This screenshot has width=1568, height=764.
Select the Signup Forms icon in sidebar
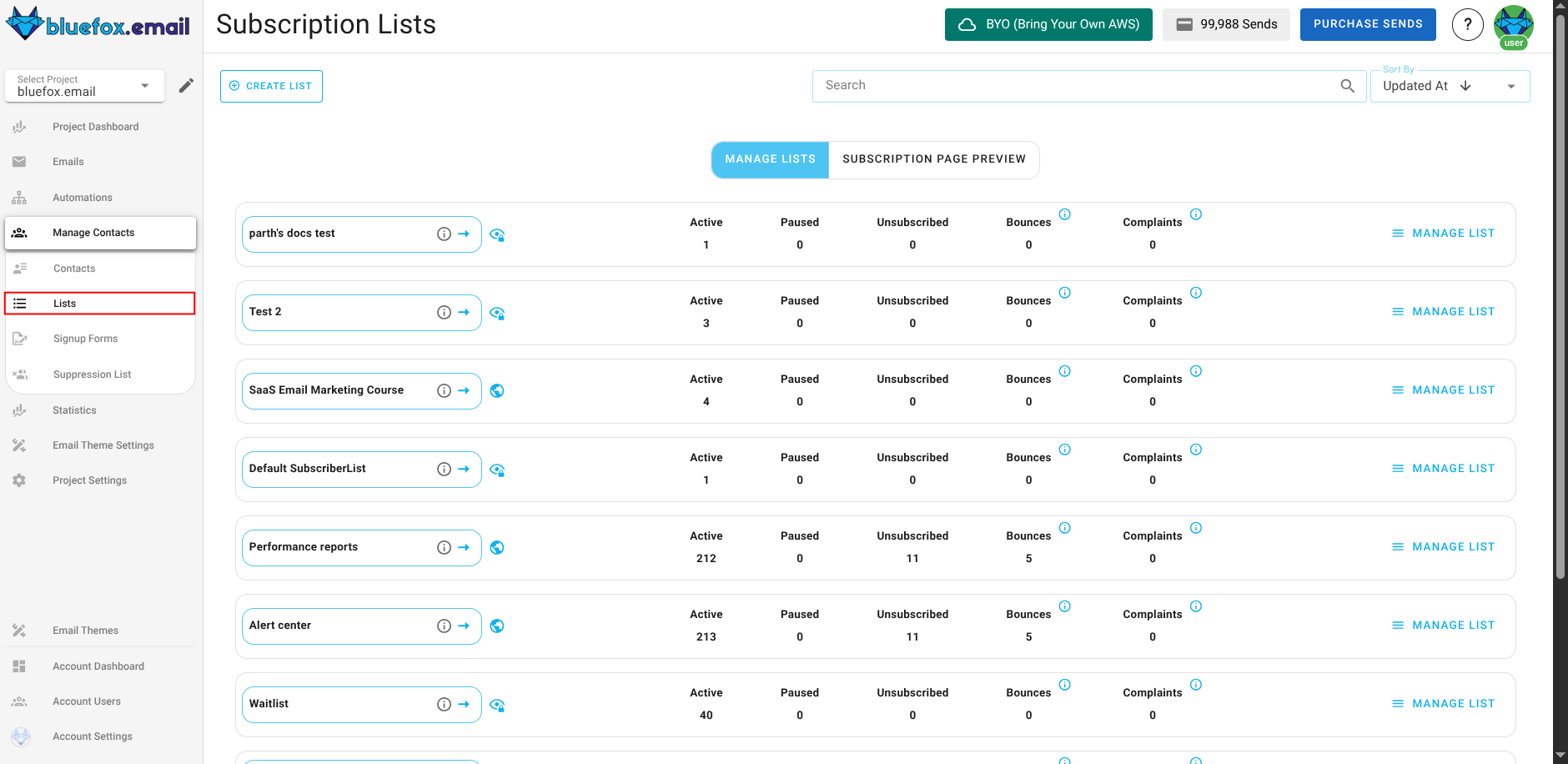tap(20, 338)
